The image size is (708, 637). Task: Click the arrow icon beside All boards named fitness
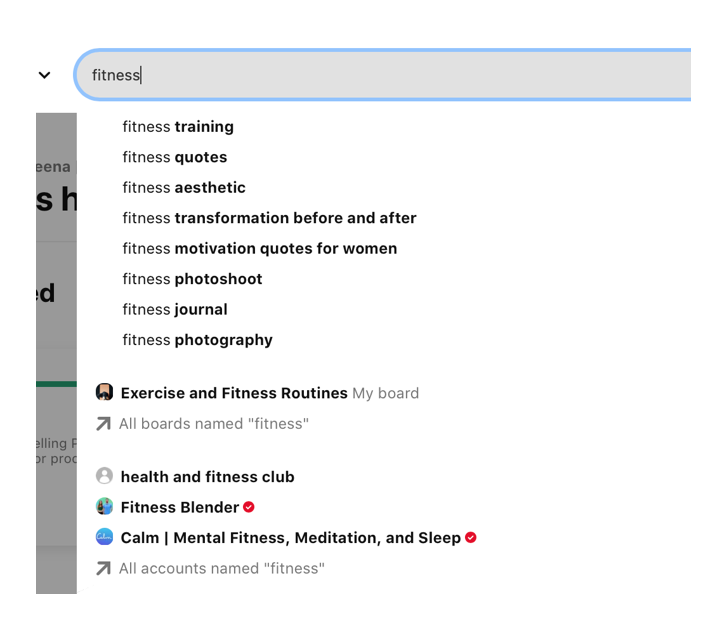pyautogui.click(x=103, y=424)
